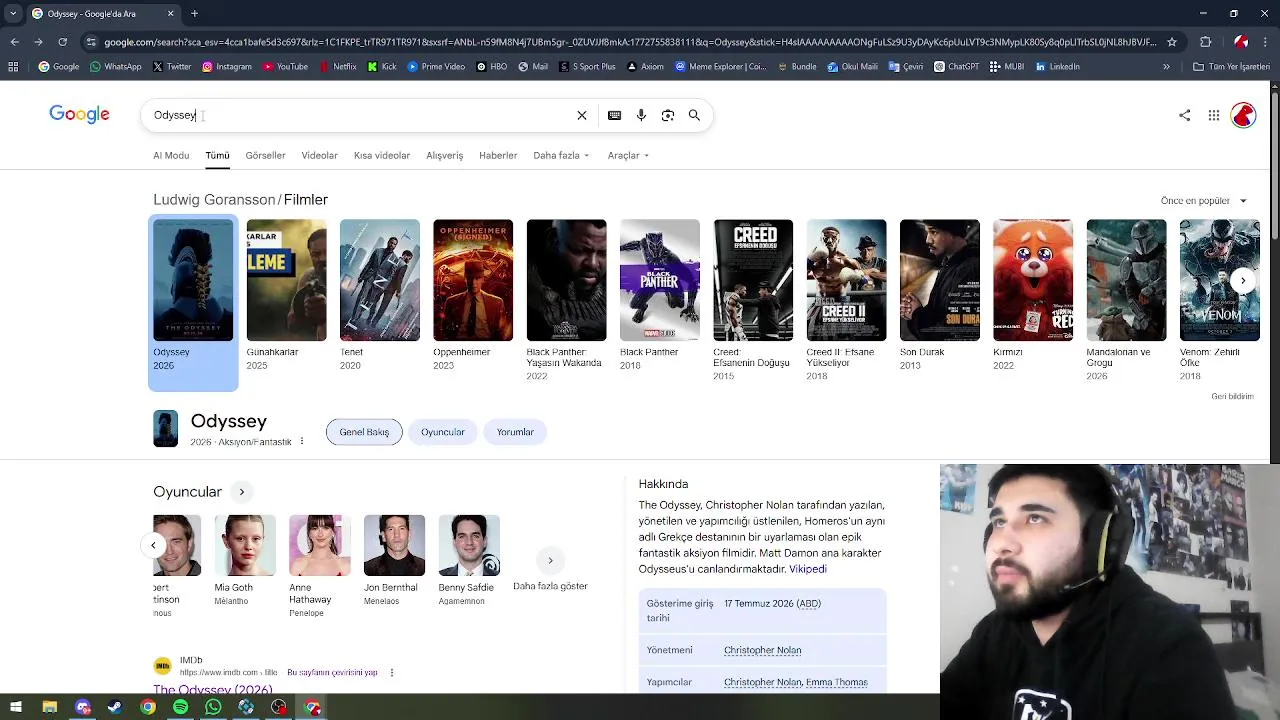Open the Instagram bookmark
Image resolution: width=1280 pixels, height=720 pixels.
pos(226,67)
